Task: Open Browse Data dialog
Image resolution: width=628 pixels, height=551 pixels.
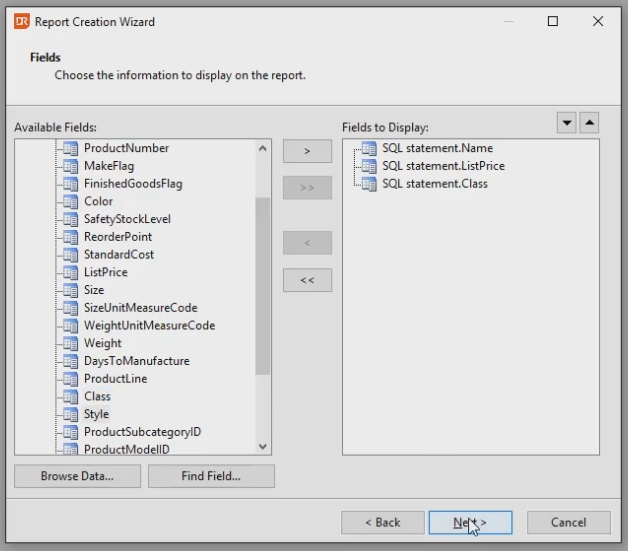Action: (x=77, y=476)
